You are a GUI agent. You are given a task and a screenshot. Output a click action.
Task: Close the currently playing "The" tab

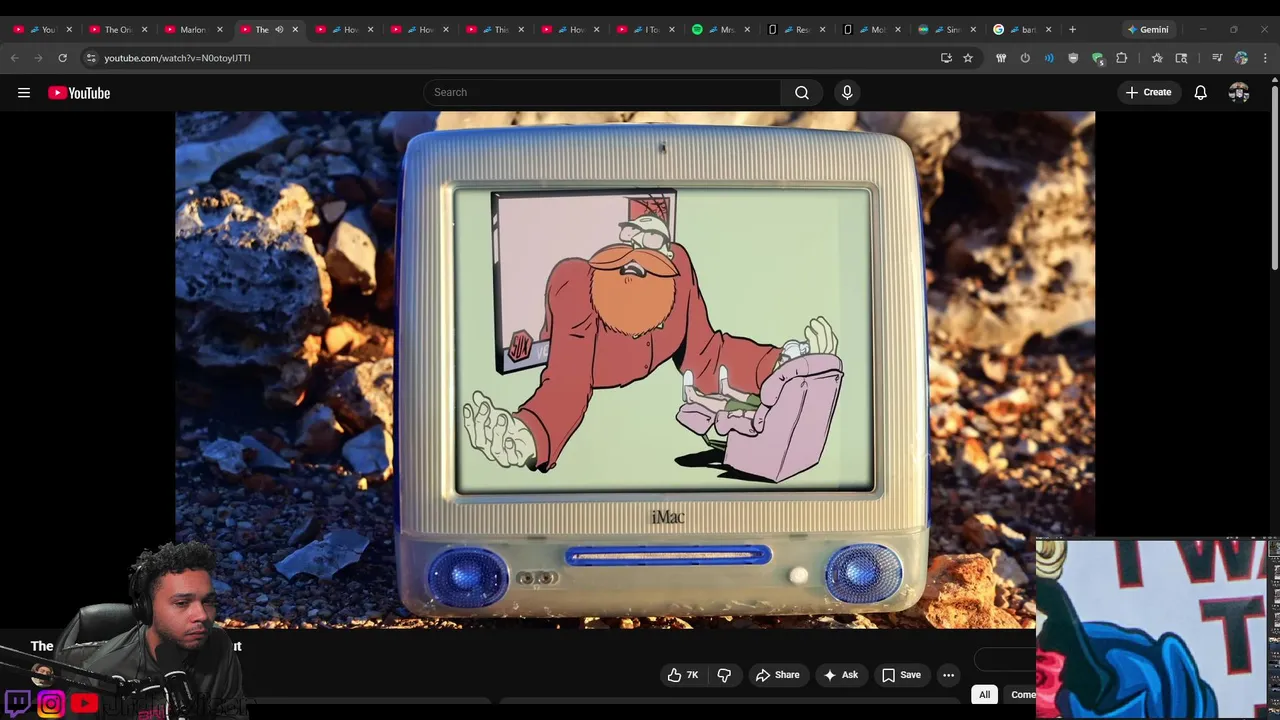[x=295, y=29]
